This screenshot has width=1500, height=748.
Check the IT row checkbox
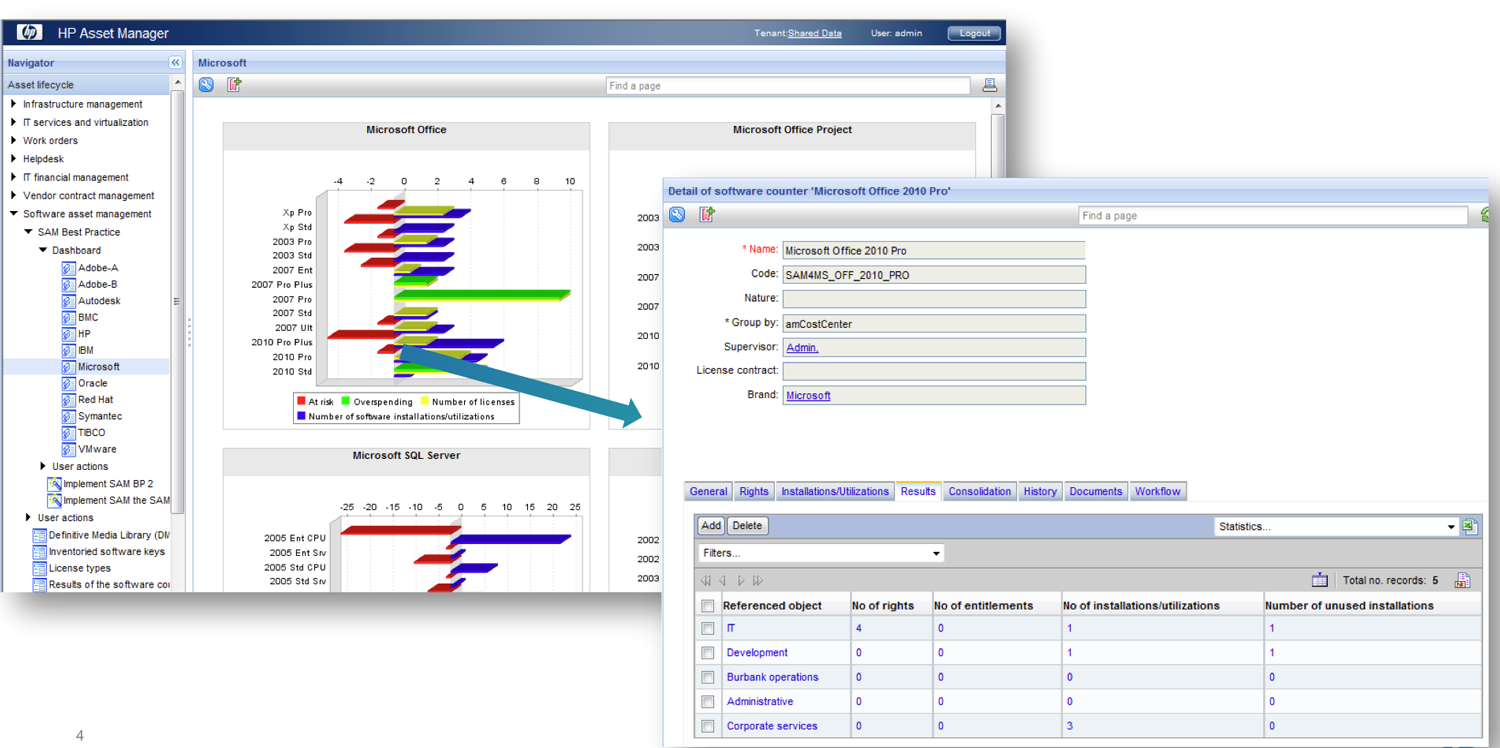(x=708, y=629)
